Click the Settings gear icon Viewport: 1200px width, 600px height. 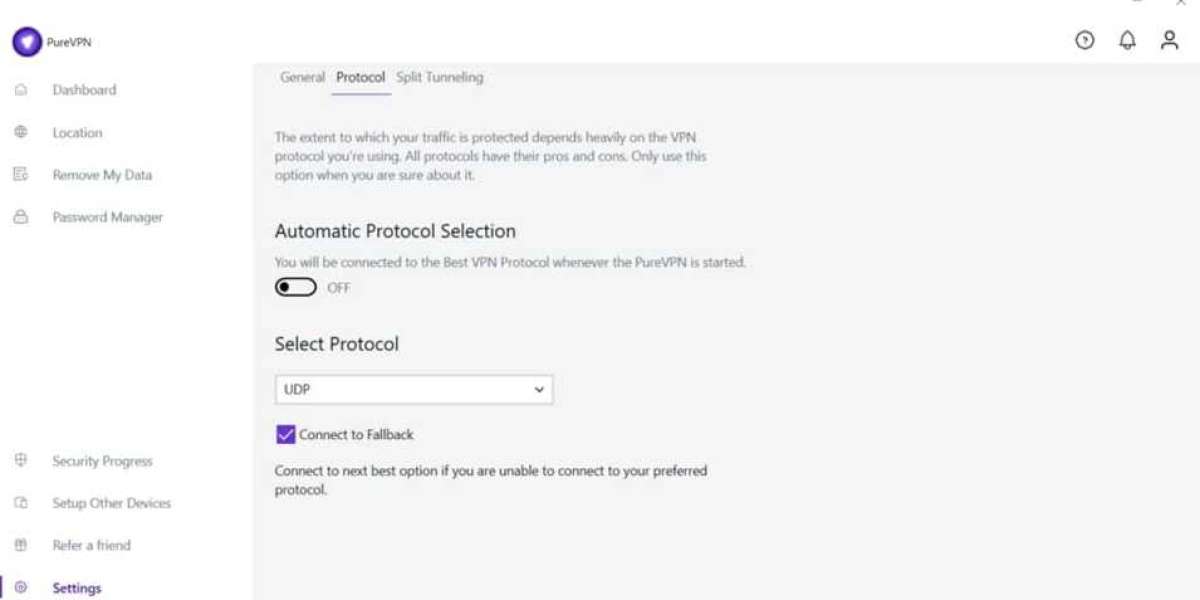point(20,588)
